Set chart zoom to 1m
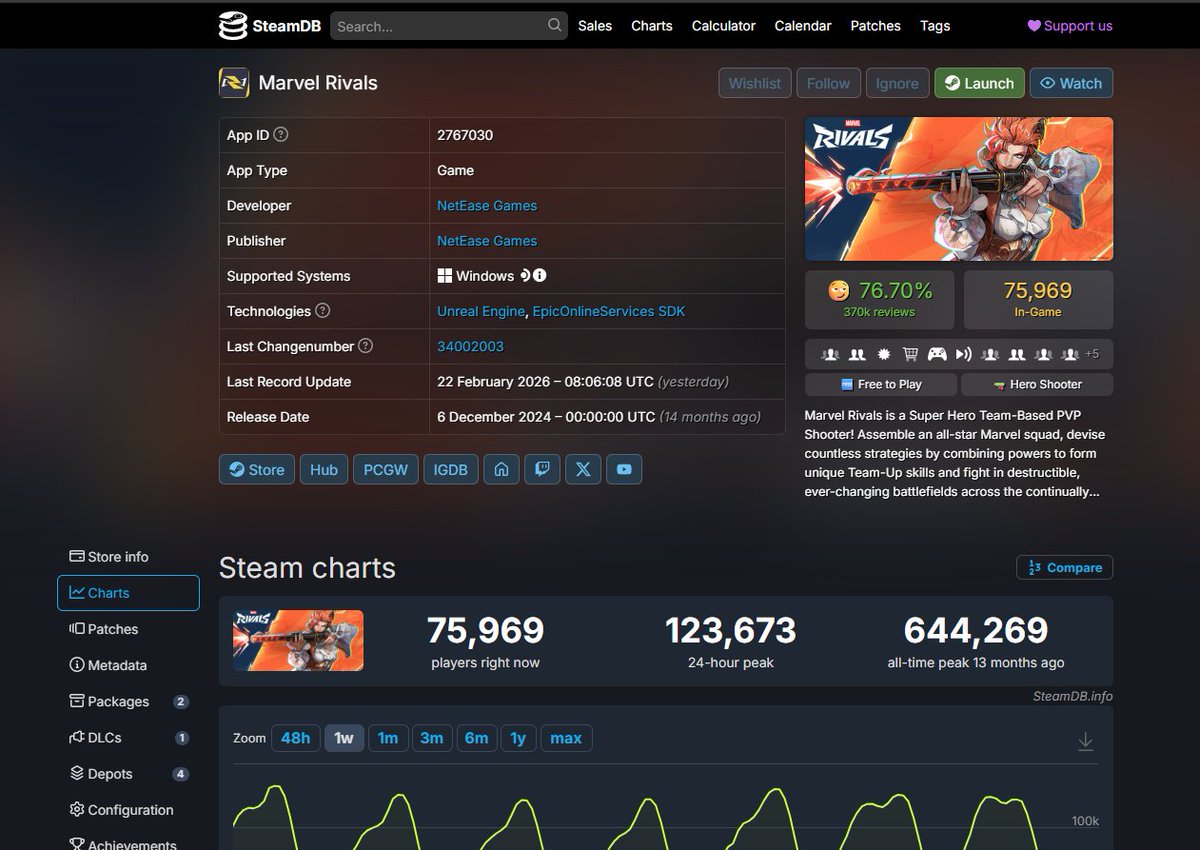The width and height of the screenshot is (1200, 850). (x=388, y=738)
